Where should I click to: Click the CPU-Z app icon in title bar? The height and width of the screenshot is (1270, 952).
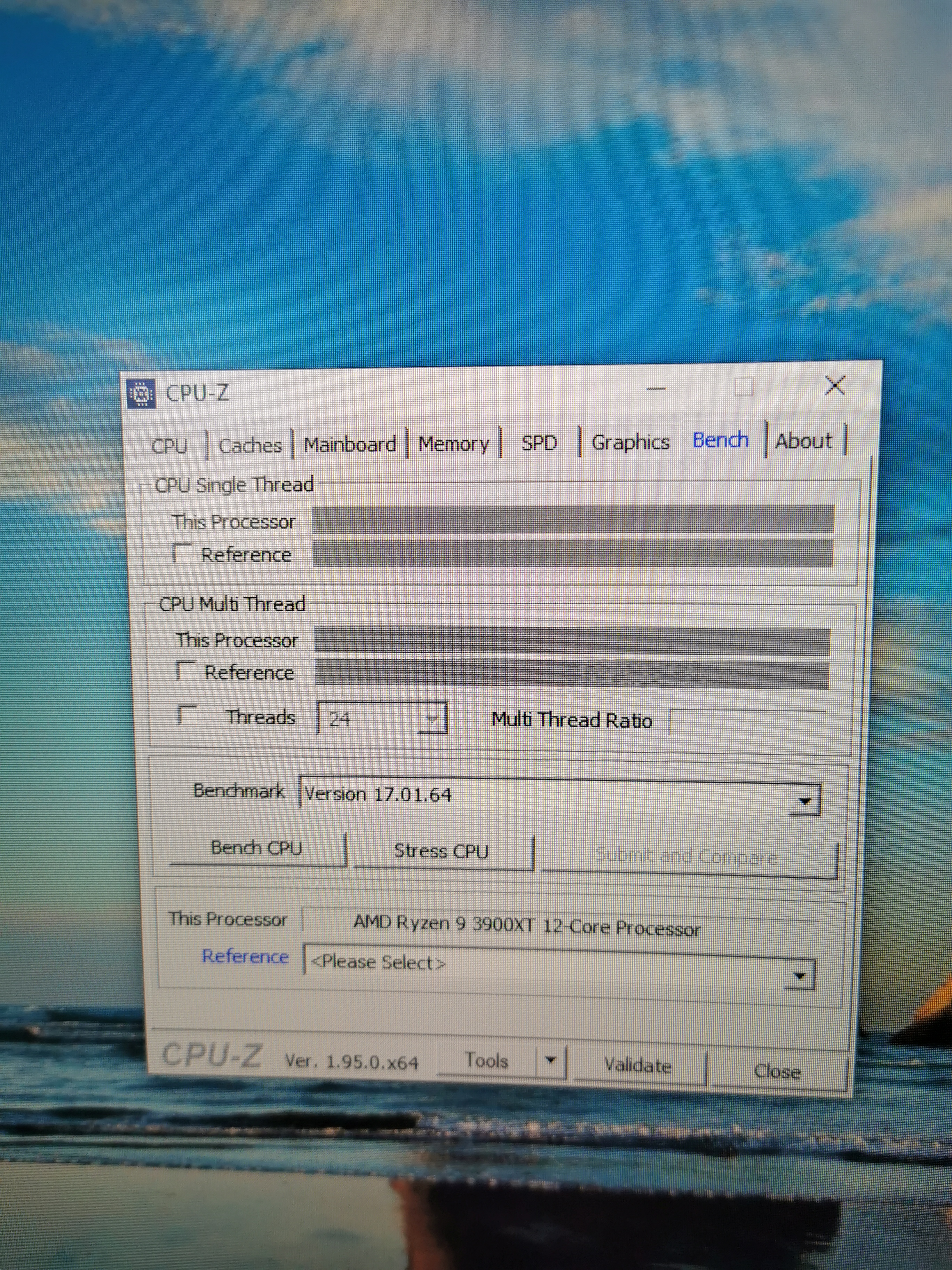[x=141, y=394]
